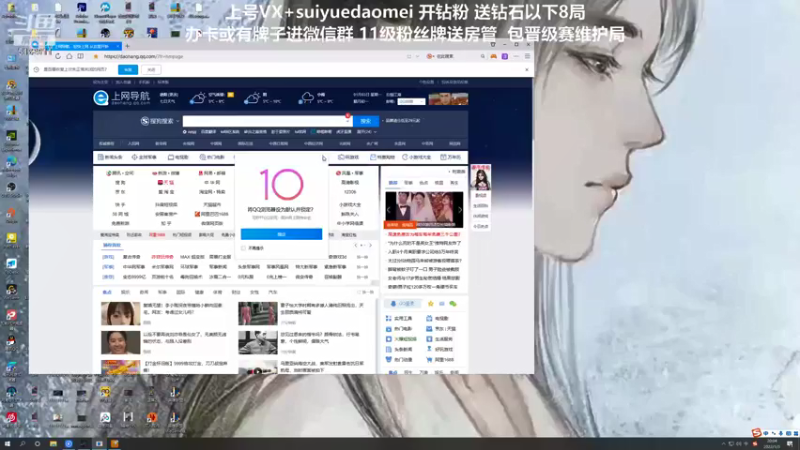Open the Windows Start menu
This screenshot has height=450, width=800.
(7, 444)
